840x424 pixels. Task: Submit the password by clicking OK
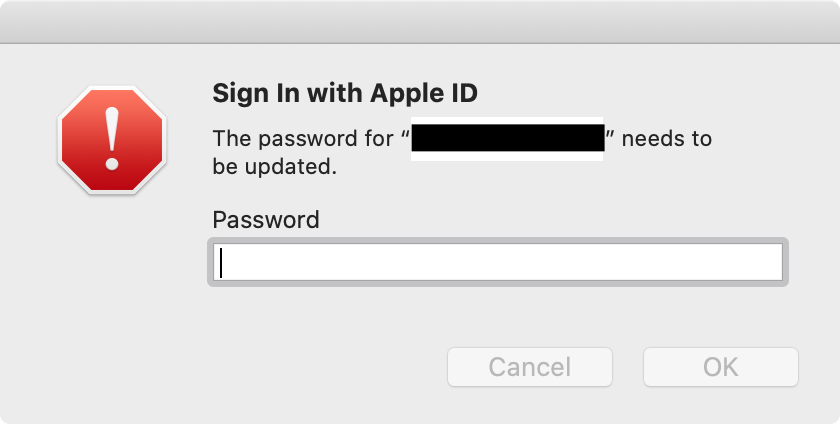(x=720, y=367)
